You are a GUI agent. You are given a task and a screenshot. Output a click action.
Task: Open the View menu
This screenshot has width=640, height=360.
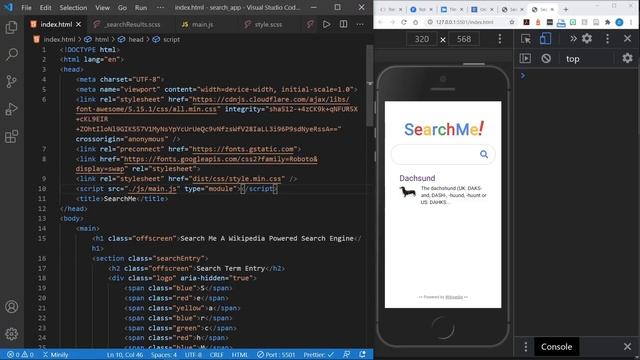[x=102, y=7]
